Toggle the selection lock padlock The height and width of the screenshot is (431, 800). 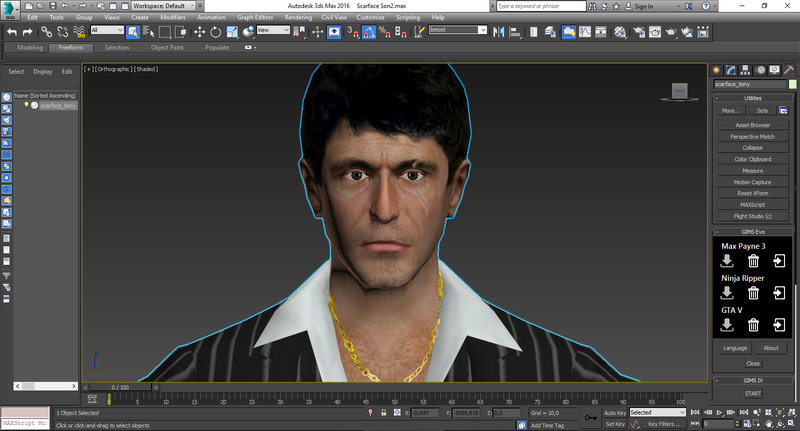tap(384, 413)
